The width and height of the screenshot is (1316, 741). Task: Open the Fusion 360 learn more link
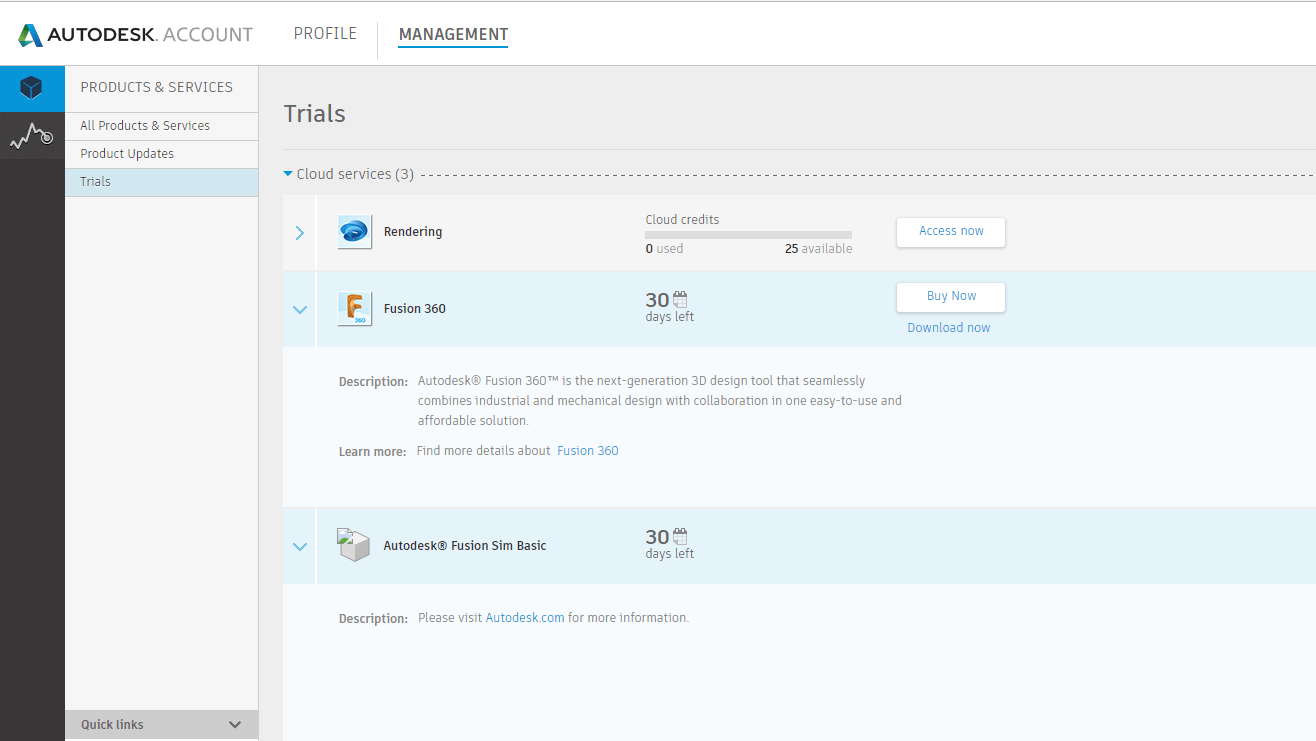point(588,451)
